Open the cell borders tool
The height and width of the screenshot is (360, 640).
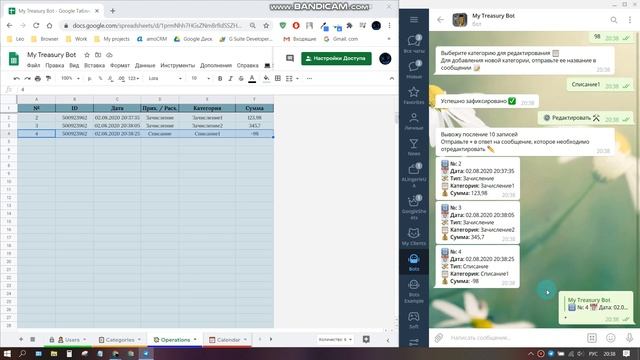coord(278,78)
